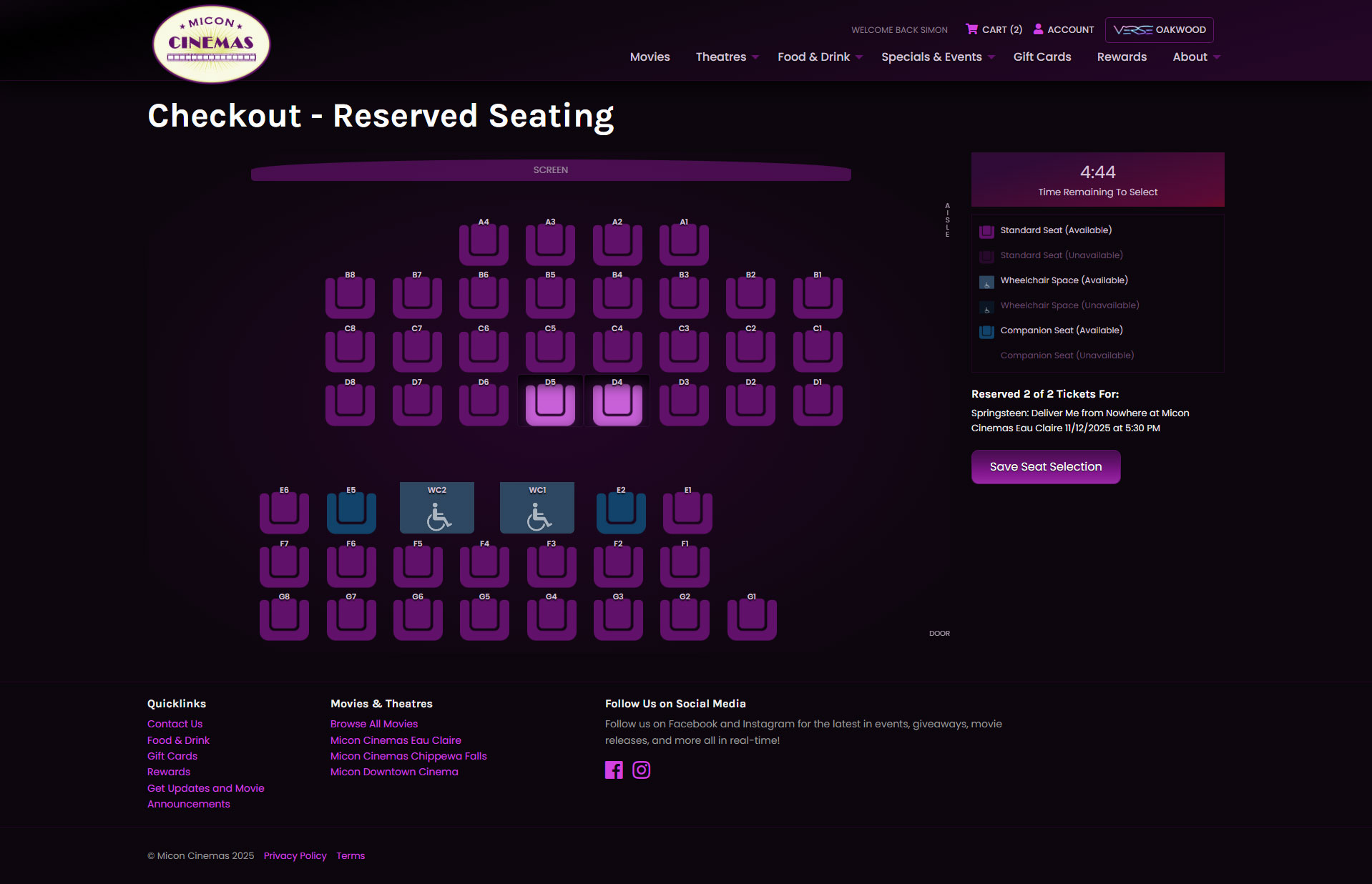Click the Account user icon
1372x884 pixels.
click(x=1038, y=29)
